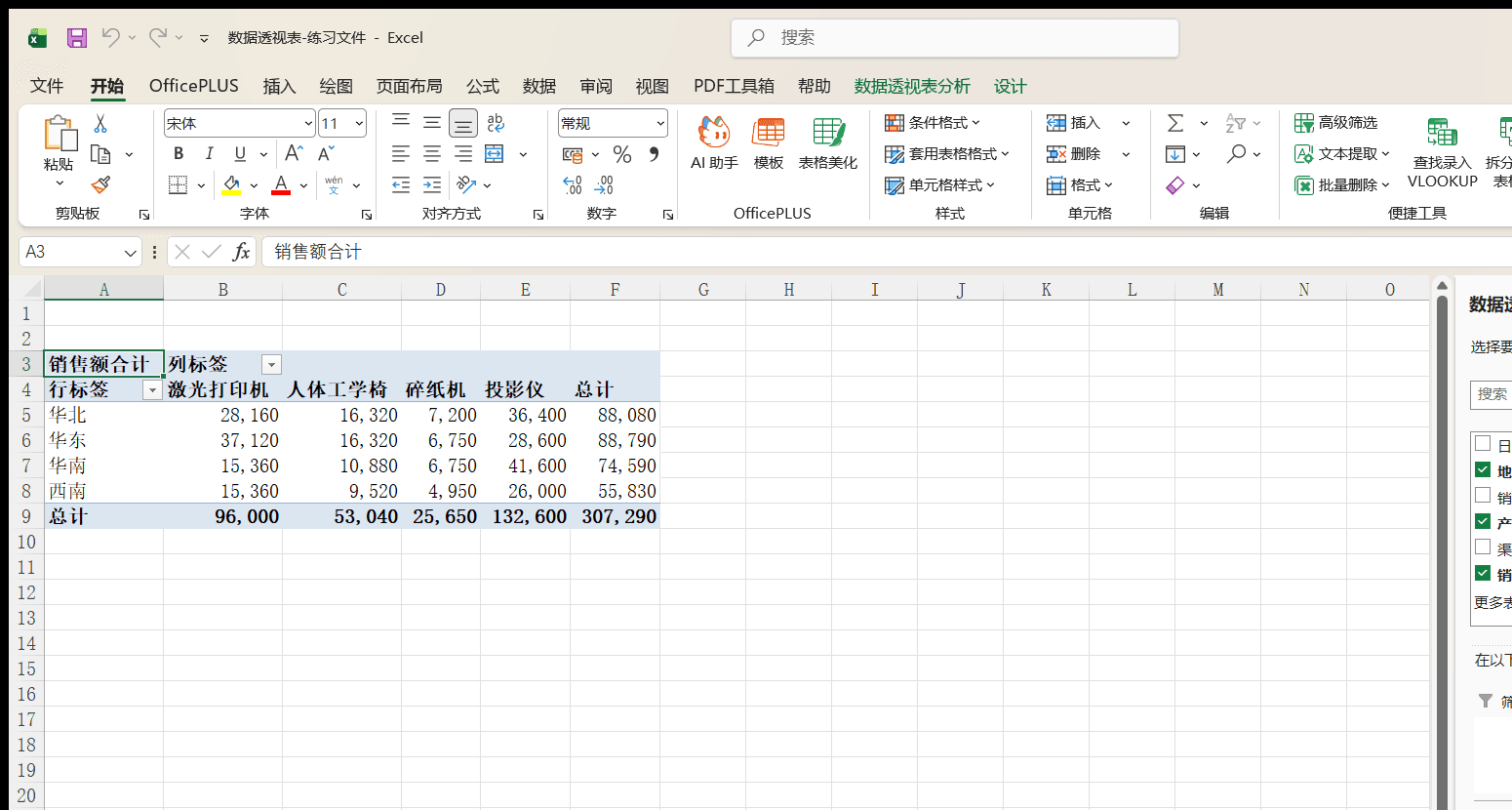
Task: Apply comma thousands separator style
Action: pos(654,154)
